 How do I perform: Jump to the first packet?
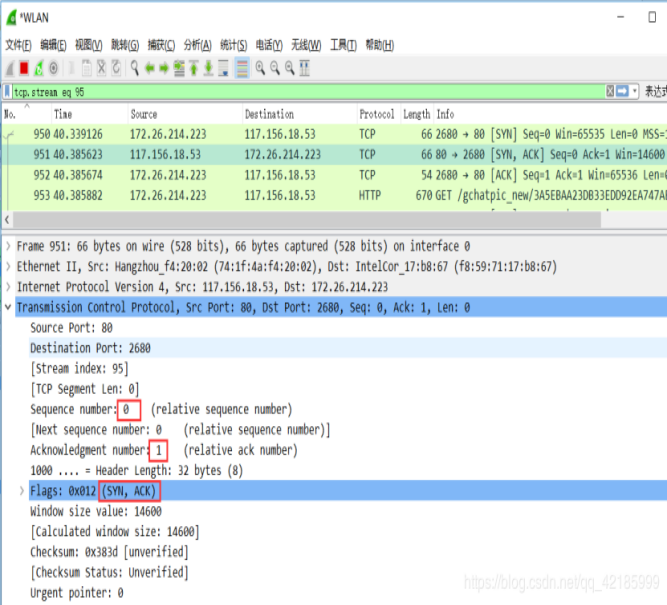click(194, 68)
